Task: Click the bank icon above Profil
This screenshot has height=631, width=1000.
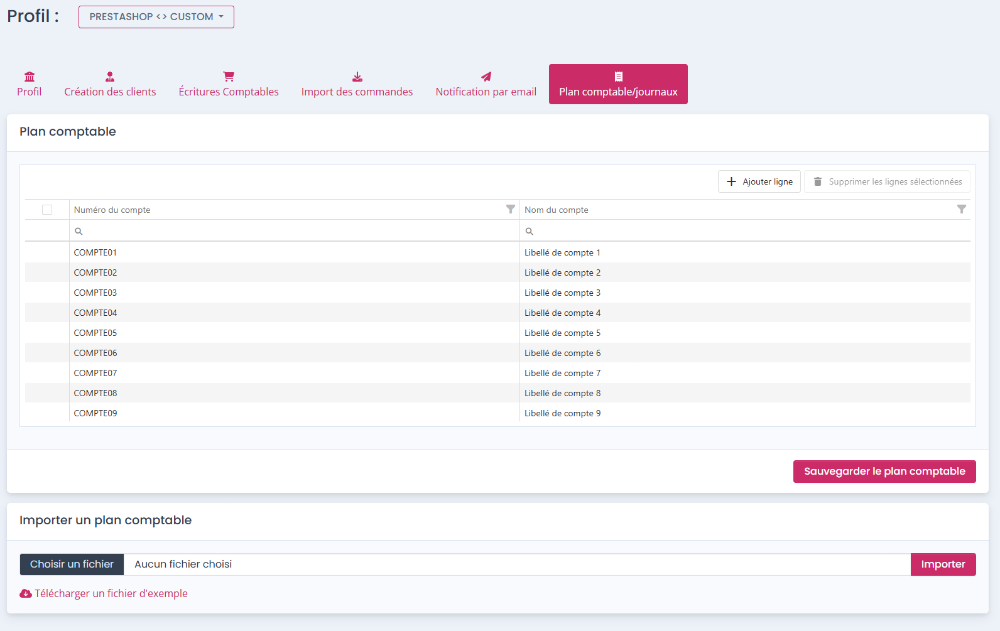Action: coord(29,77)
